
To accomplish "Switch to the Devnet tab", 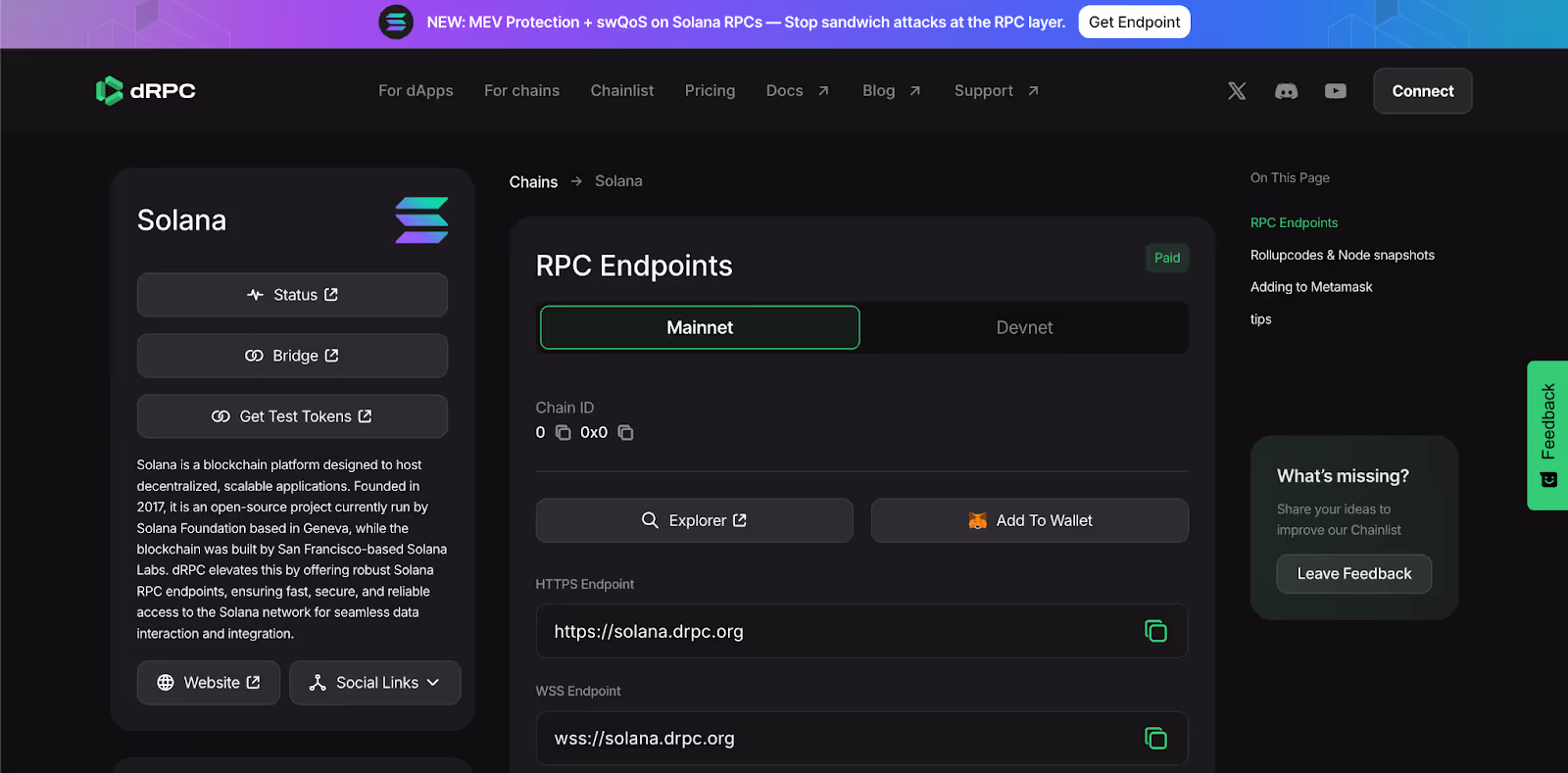I will pos(1024,327).
